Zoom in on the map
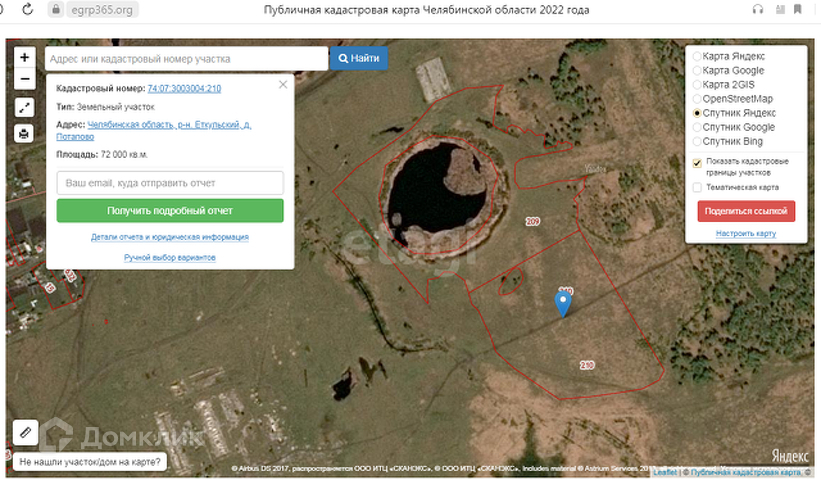The width and height of the screenshot is (821, 480). point(25,58)
